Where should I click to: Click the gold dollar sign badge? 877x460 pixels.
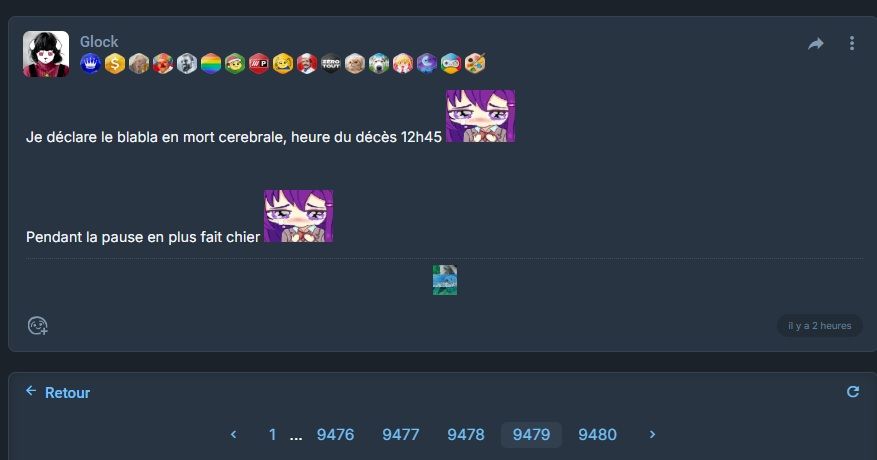(115, 63)
